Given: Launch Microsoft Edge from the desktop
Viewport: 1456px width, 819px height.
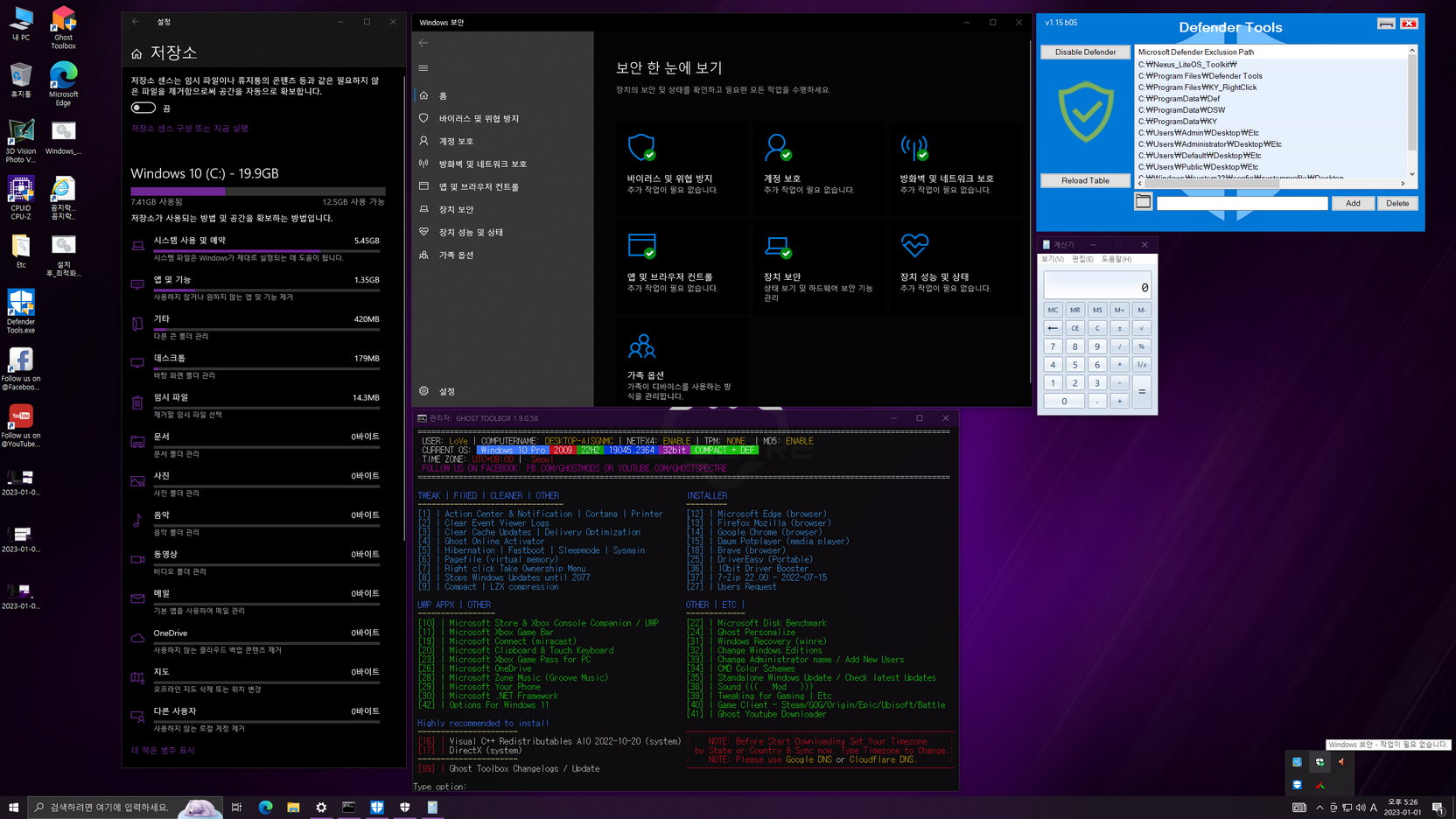Looking at the screenshot, I should point(63,85).
